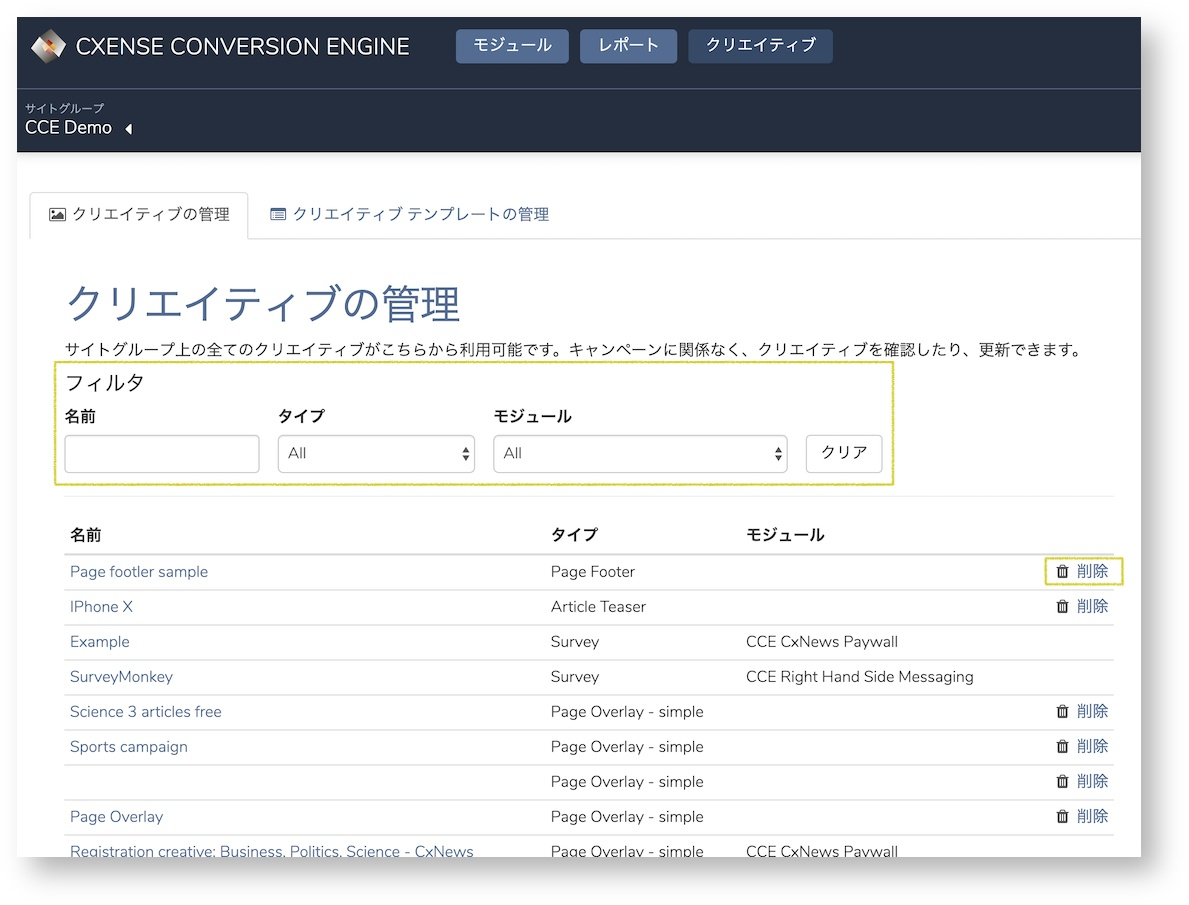The image size is (1189, 905).
Task: Delete the Science 3 articles free creative
Action: 1082,712
